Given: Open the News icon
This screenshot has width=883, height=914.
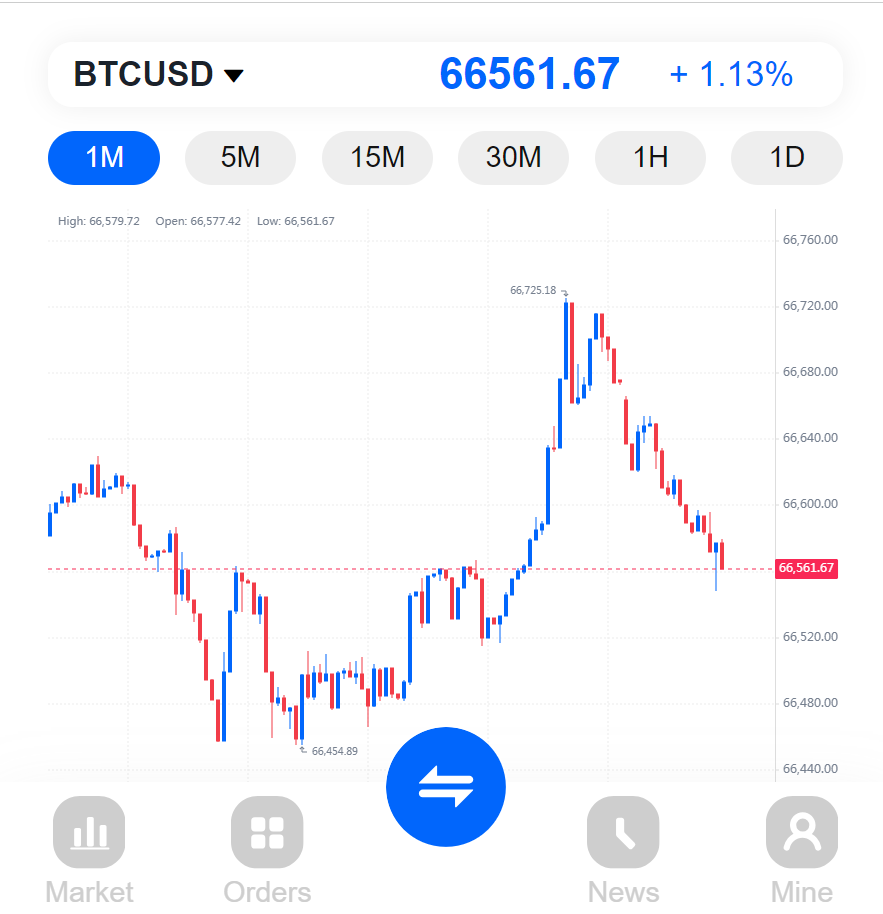Looking at the screenshot, I should (x=623, y=832).
